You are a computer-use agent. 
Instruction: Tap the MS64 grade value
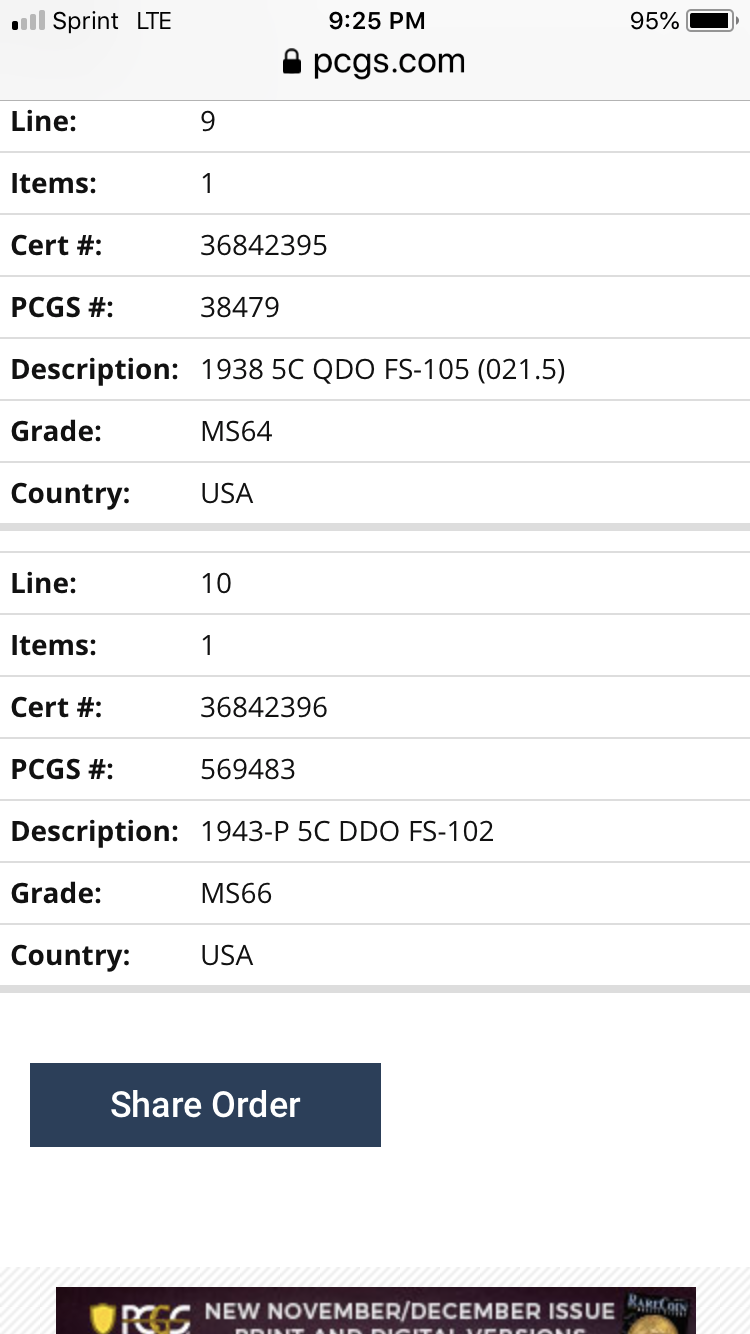pyautogui.click(x=236, y=431)
